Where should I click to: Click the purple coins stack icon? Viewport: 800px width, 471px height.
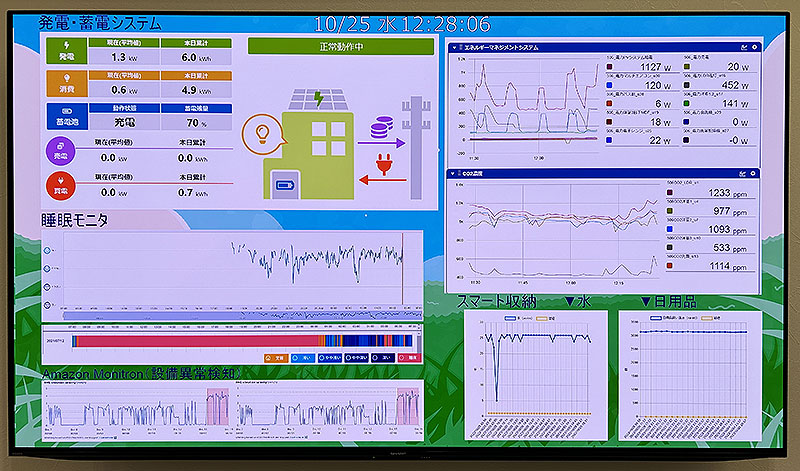pyautogui.click(x=381, y=130)
